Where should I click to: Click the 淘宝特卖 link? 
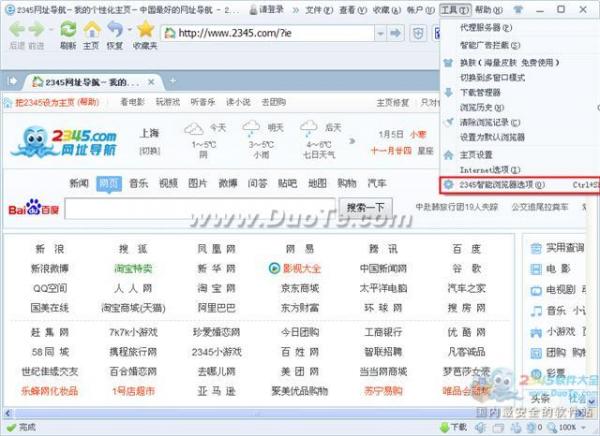click(x=133, y=269)
